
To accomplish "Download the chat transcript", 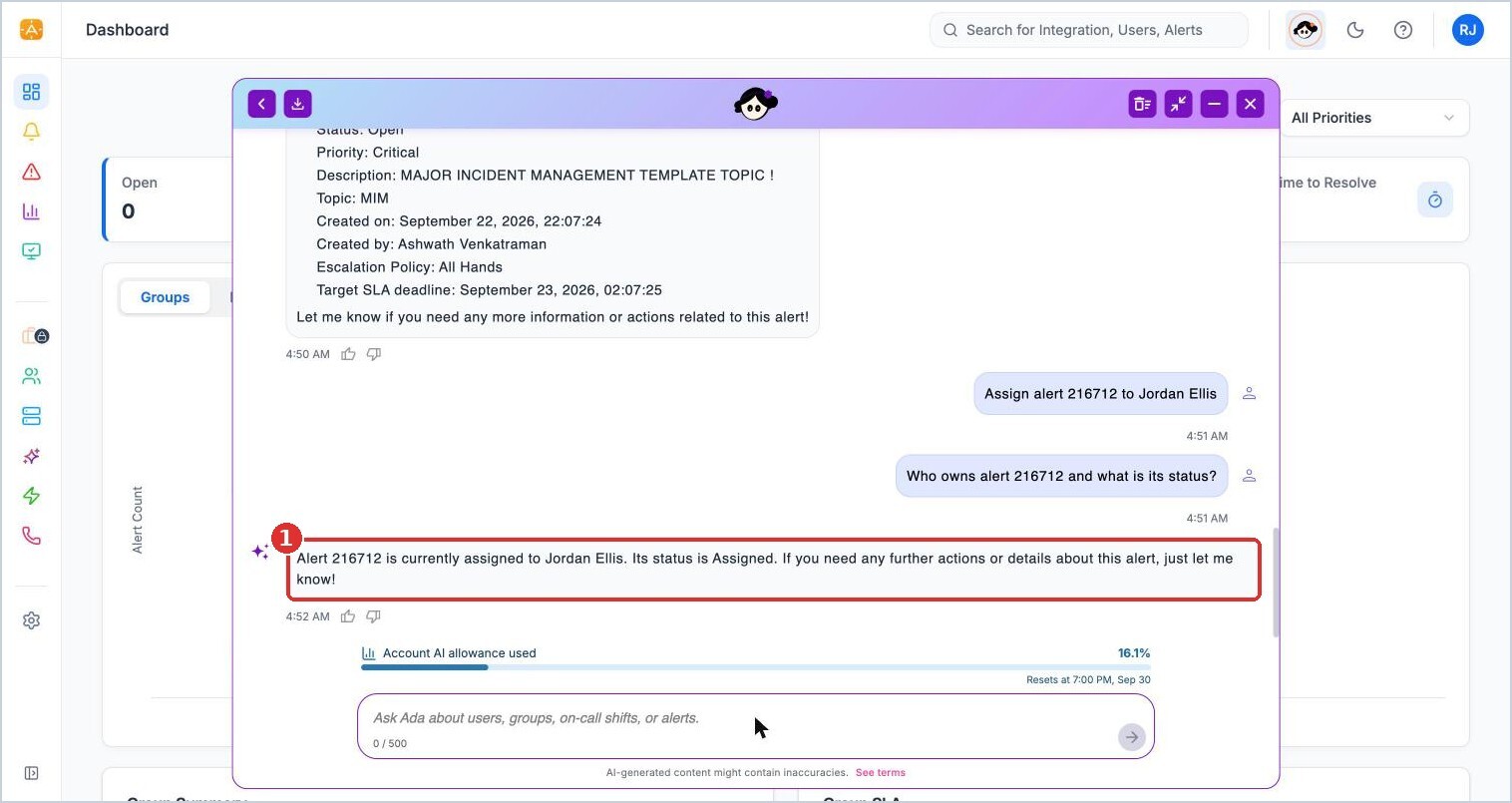I will (297, 104).
